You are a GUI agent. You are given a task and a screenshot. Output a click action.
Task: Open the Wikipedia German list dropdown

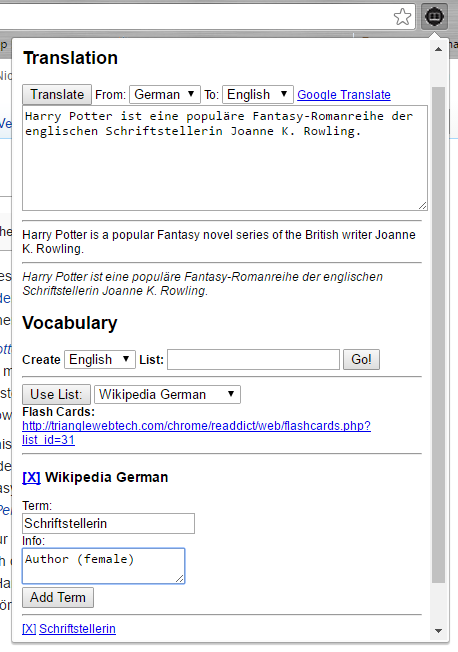(x=167, y=394)
